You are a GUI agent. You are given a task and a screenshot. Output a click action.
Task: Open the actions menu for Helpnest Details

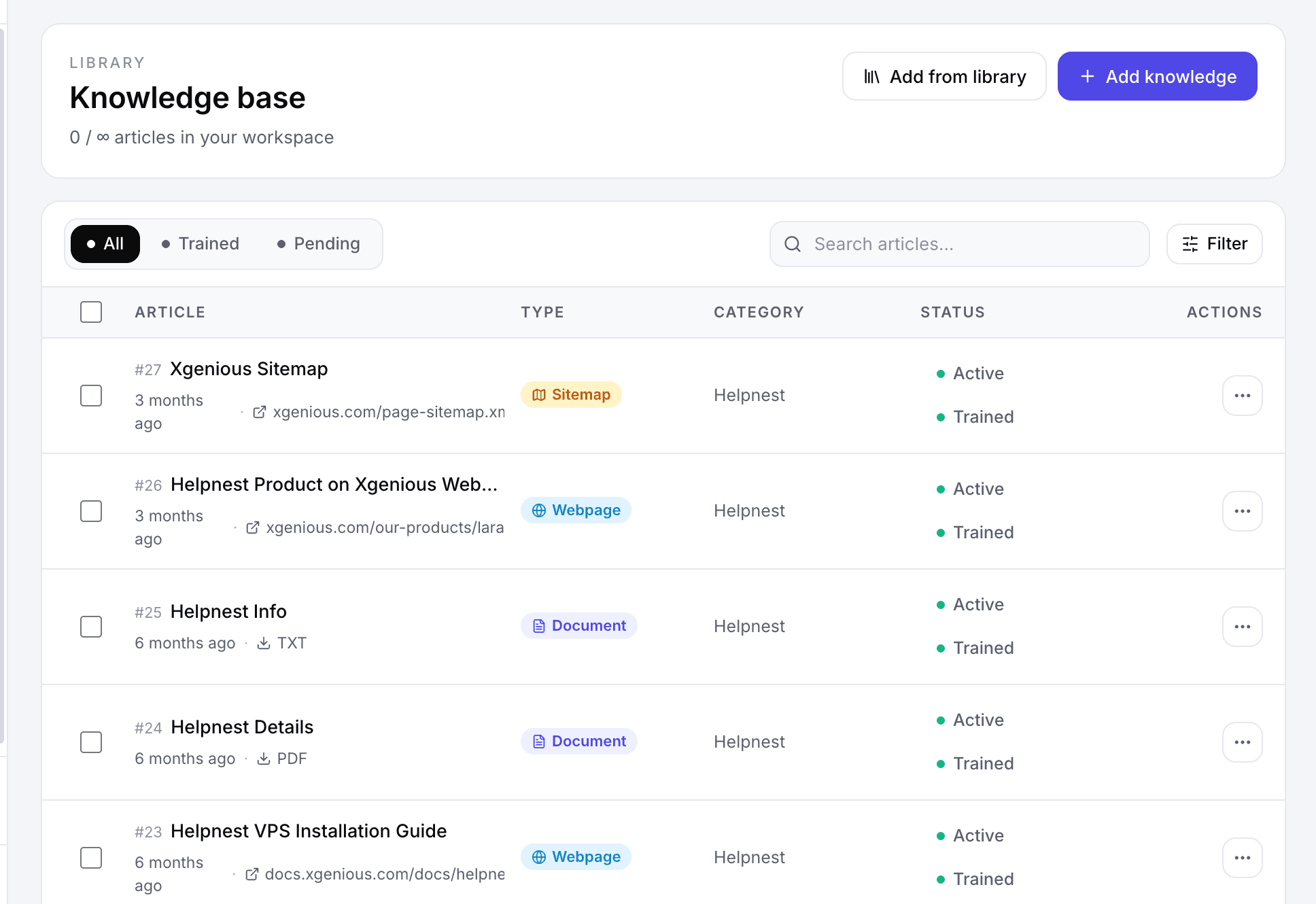1243,742
